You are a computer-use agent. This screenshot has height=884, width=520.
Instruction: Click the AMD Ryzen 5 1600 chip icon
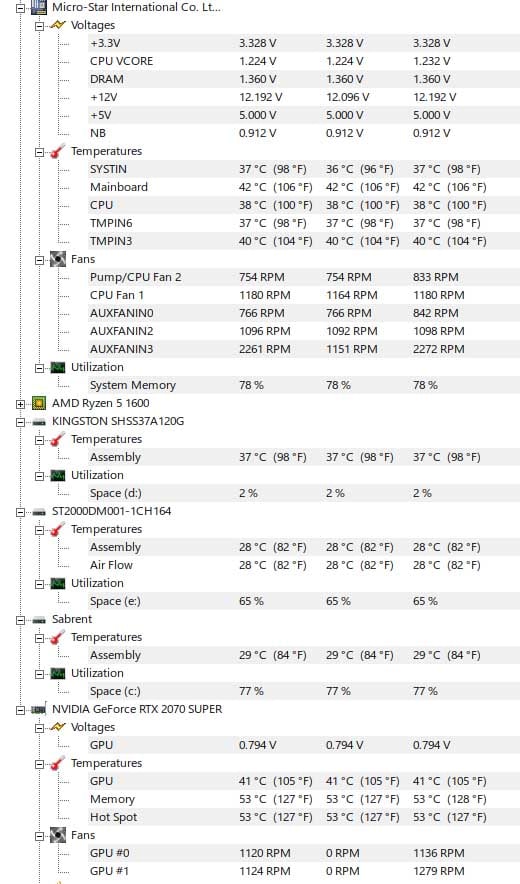click(x=38, y=403)
